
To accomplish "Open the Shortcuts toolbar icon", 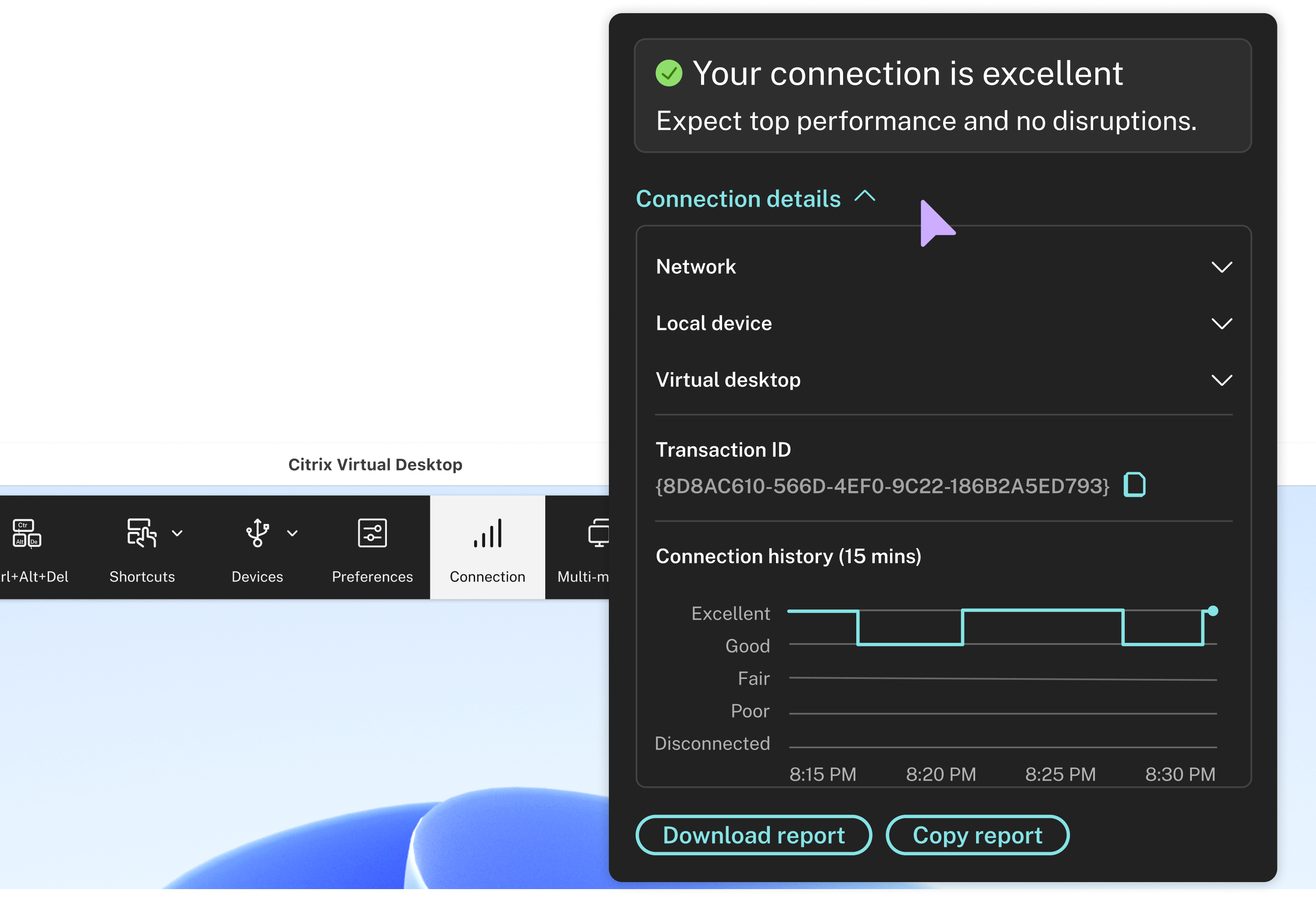I will point(142,533).
